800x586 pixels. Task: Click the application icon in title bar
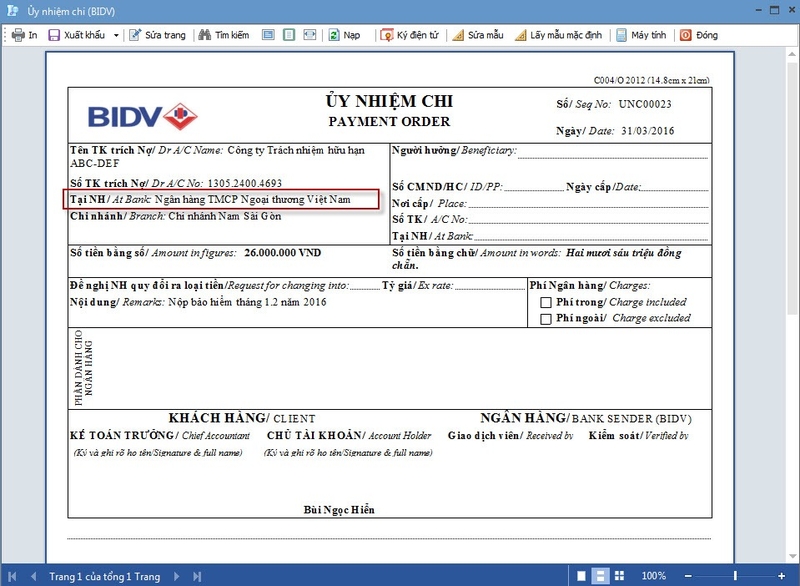coord(12,11)
